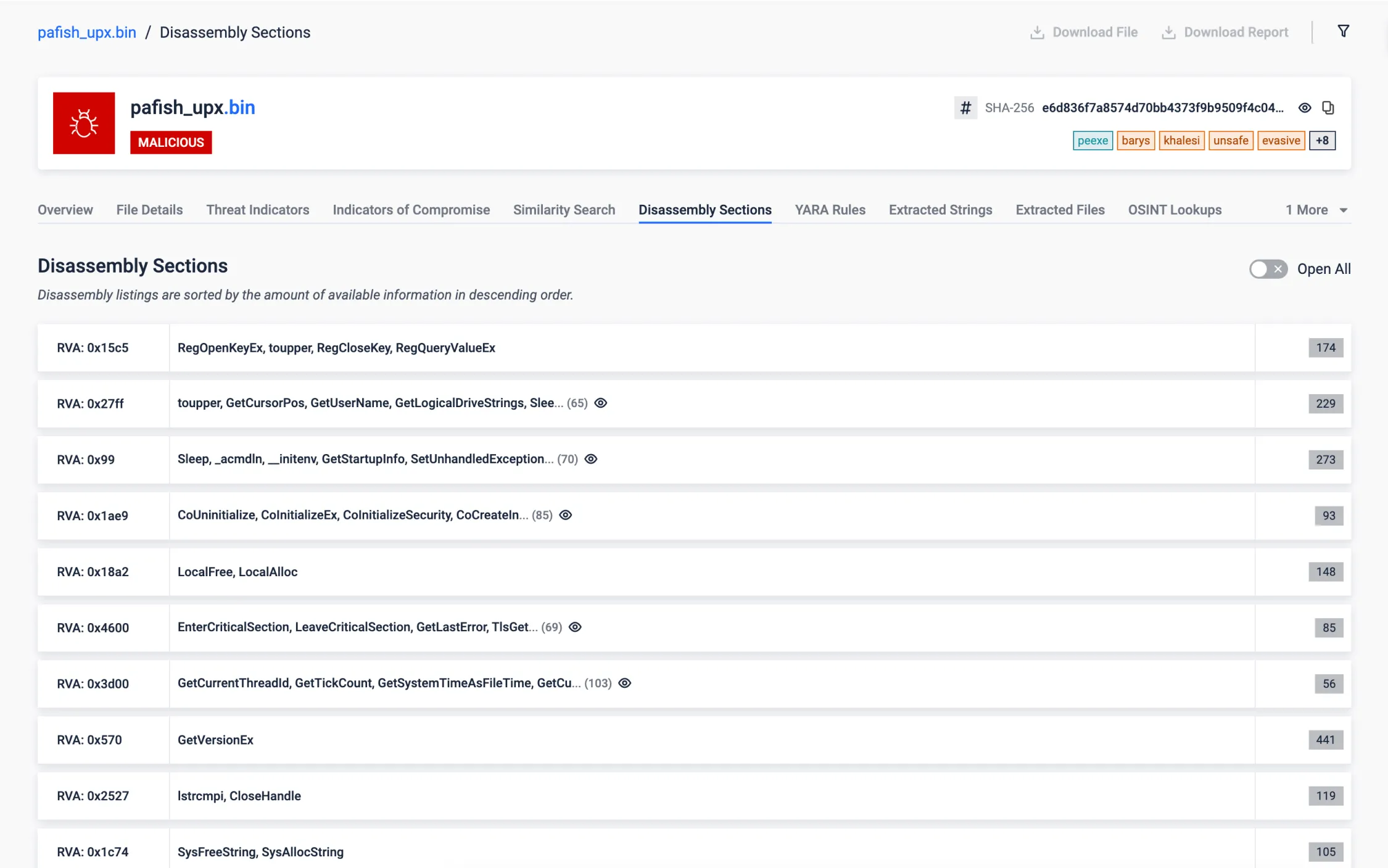Expand the +8 additional tags badge

click(x=1322, y=141)
